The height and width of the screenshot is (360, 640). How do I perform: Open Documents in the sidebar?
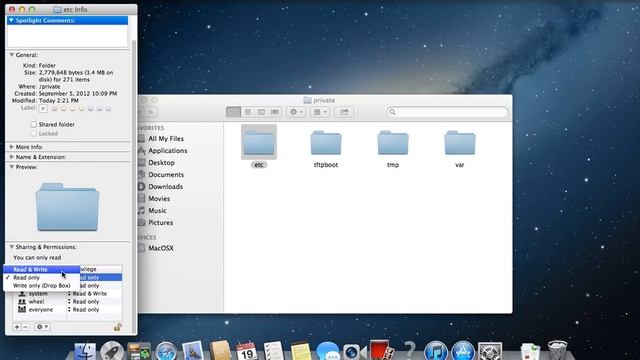pyautogui.click(x=166, y=175)
